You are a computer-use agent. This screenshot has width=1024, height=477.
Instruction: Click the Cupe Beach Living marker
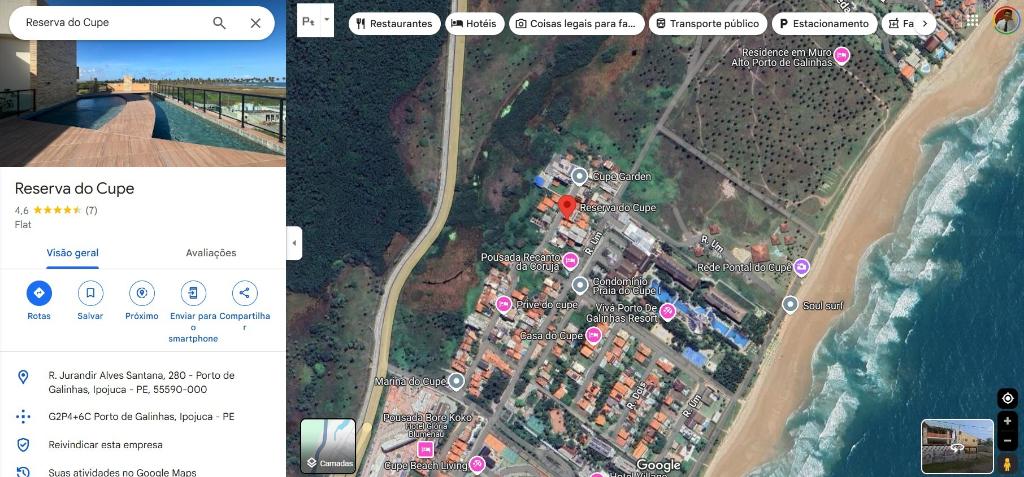point(477,465)
